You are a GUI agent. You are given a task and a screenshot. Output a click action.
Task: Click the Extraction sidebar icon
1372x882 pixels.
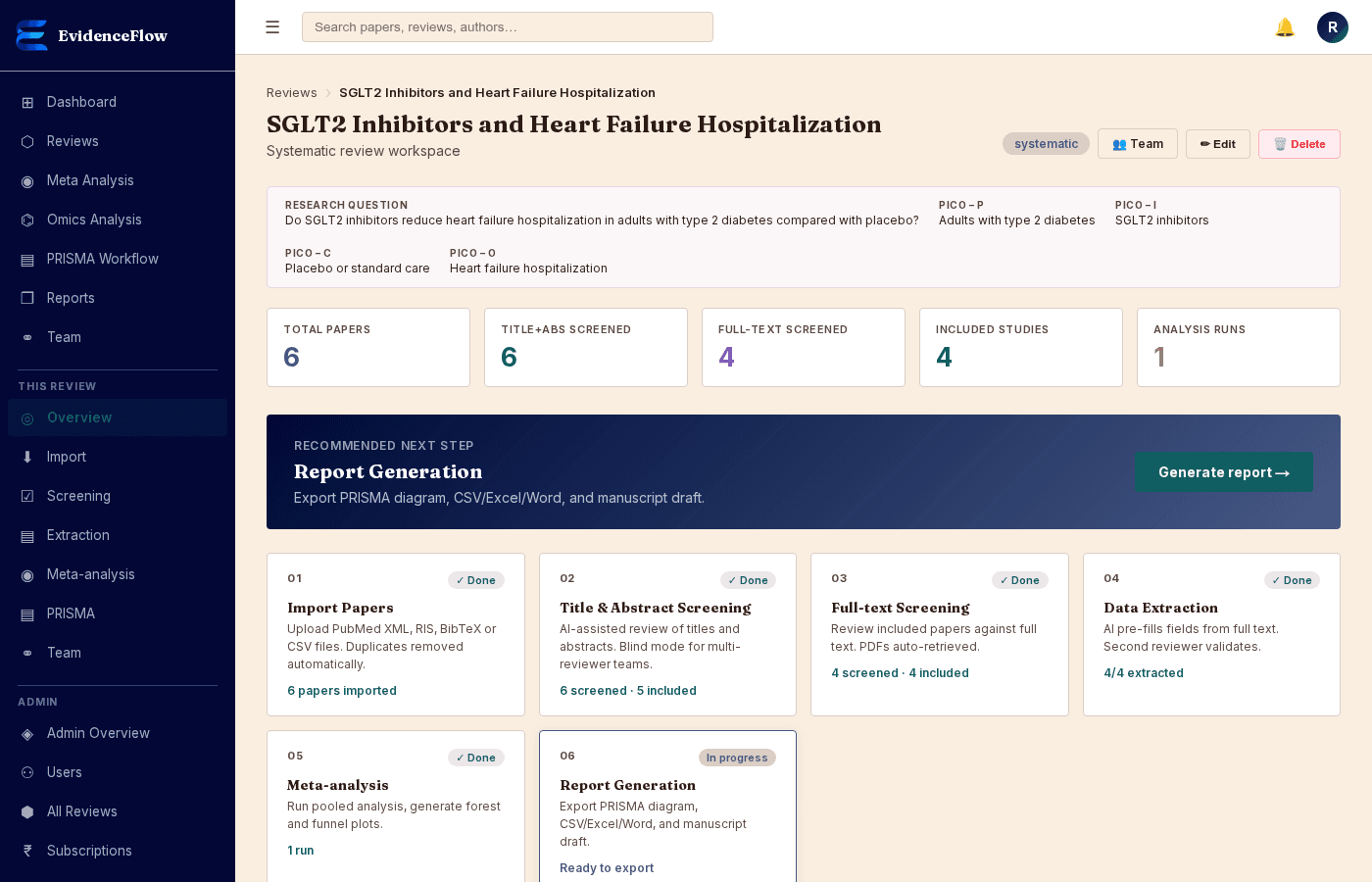click(27, 535)
